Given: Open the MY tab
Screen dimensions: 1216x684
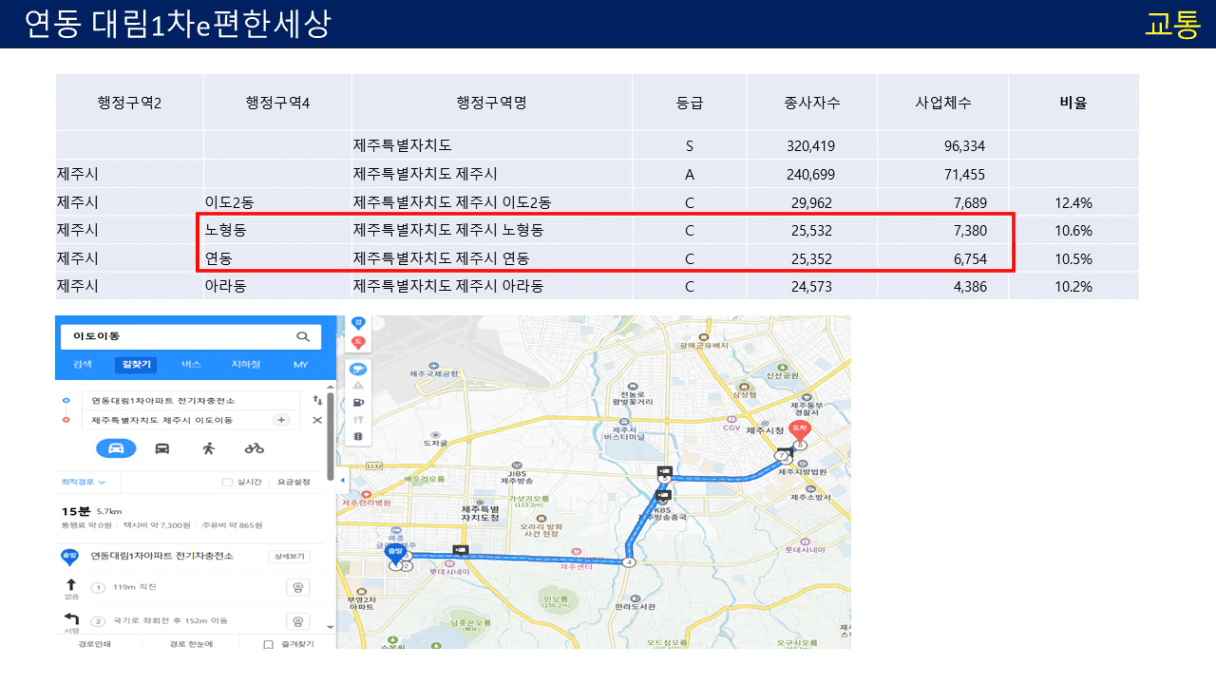Looking at the screenshot, I should coord(300,365).
